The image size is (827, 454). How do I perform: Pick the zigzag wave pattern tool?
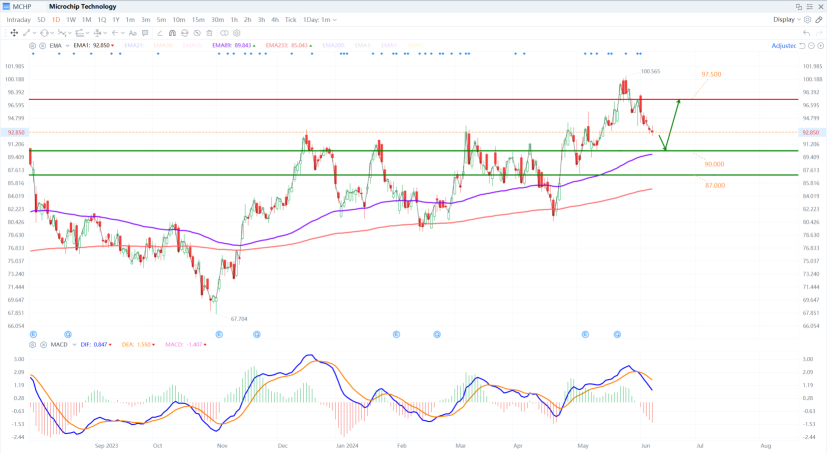(x=62, y=33)
